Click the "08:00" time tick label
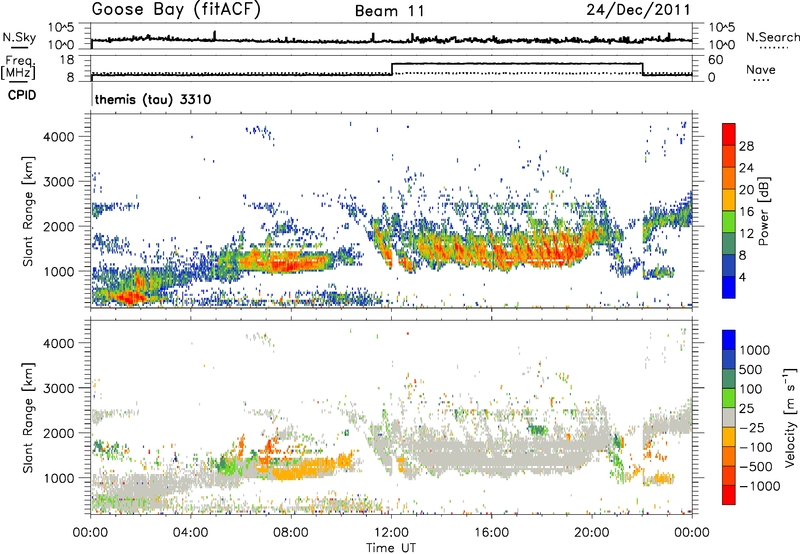800x554 pixels. pos(290,533)
